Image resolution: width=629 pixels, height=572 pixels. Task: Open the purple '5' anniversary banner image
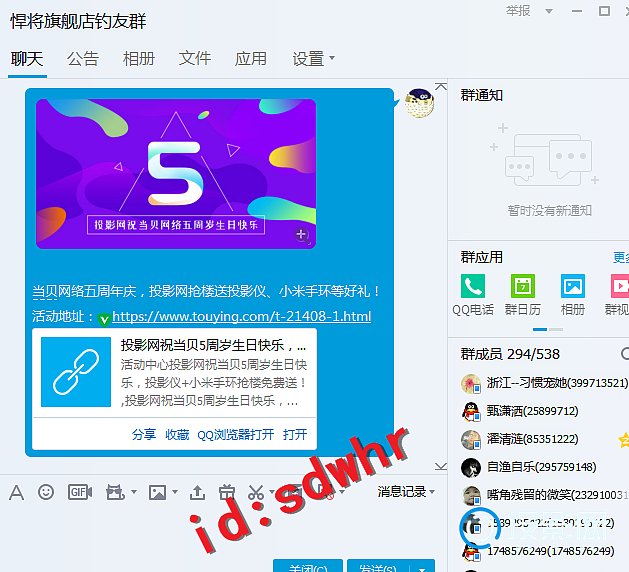176,174
